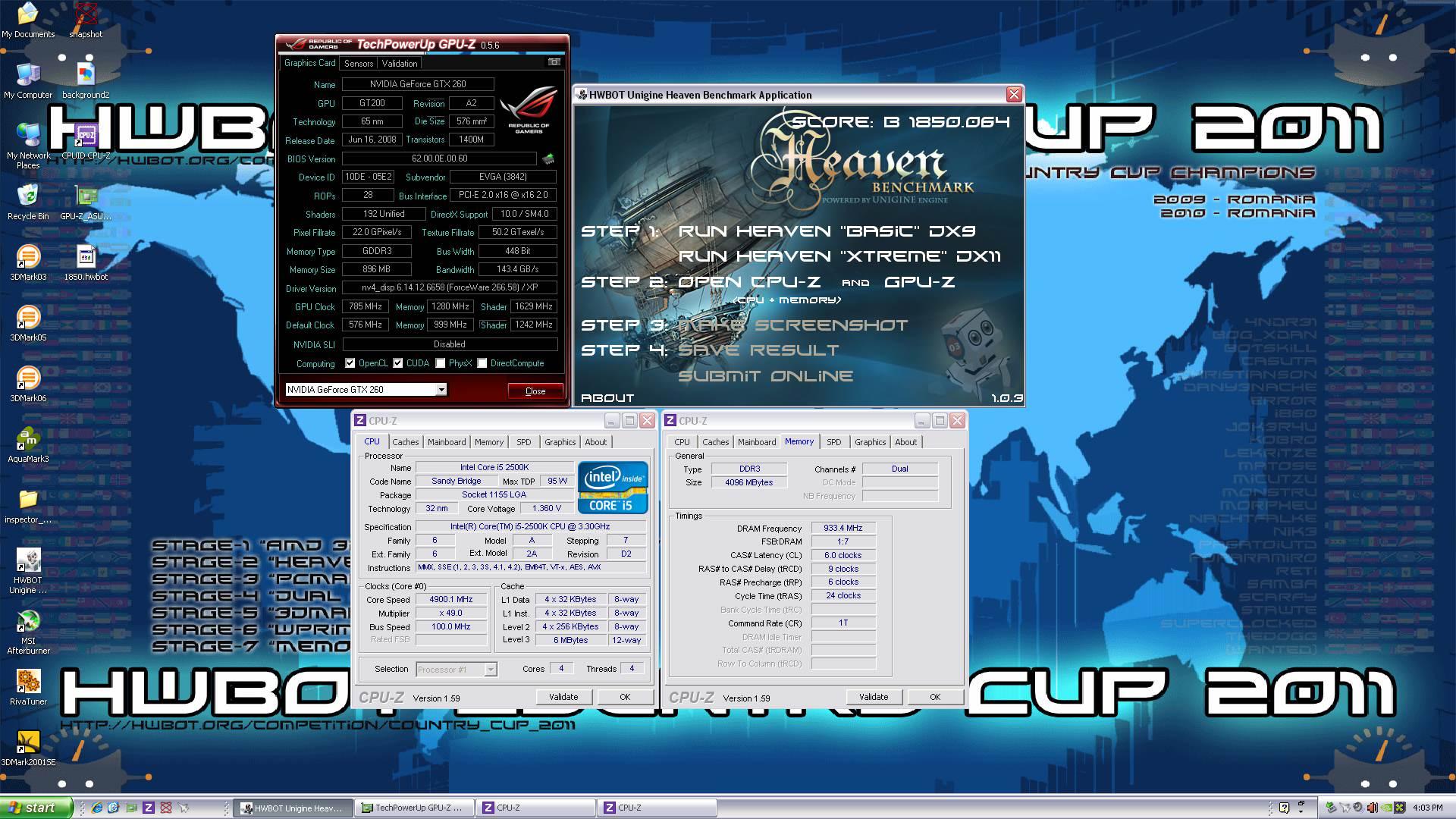Image resolution: width=1456 pixels, height=819 pixels.
Task: Launch CPUID CPU-Z desktop shortcut
Action: click(86, 141)
